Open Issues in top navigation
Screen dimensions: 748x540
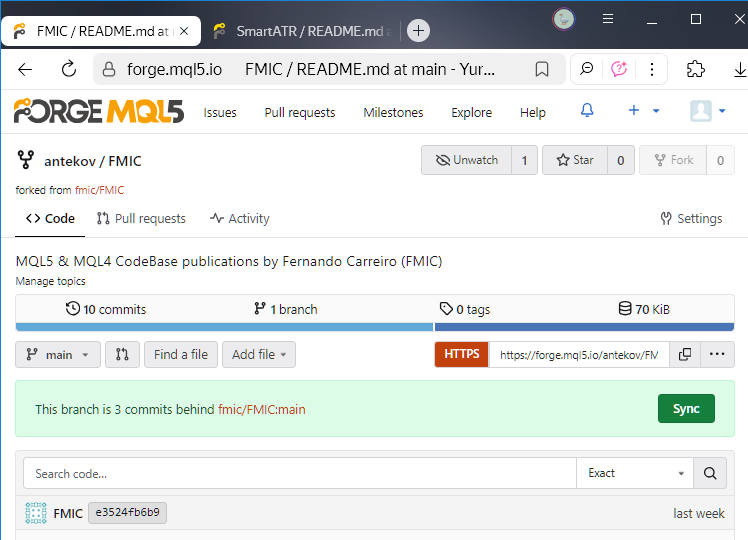pyautogui.click(x=220, y=113)
